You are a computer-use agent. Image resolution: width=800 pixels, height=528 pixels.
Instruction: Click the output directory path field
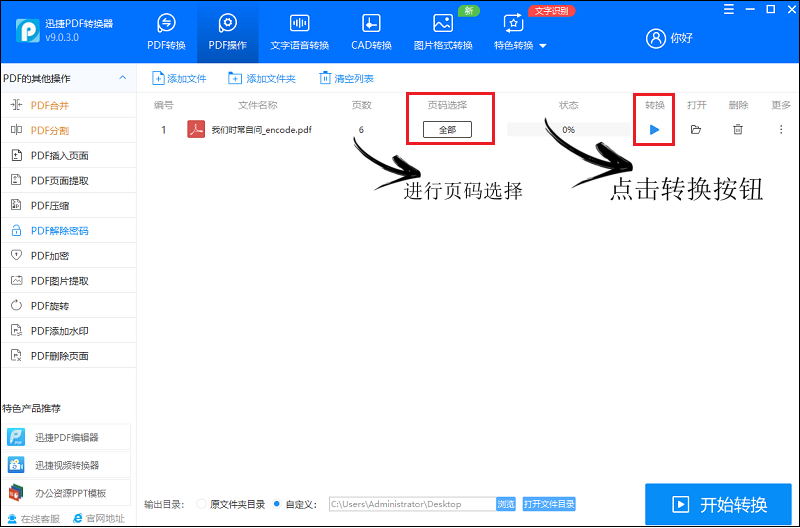tap(412, 504)
